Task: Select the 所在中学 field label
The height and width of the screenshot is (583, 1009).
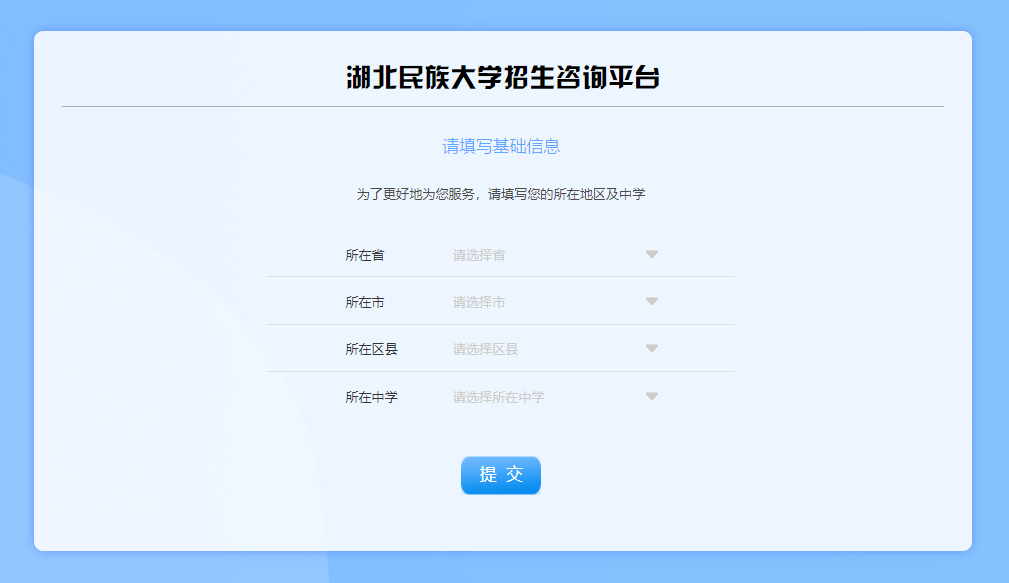Action: (372, 397)
